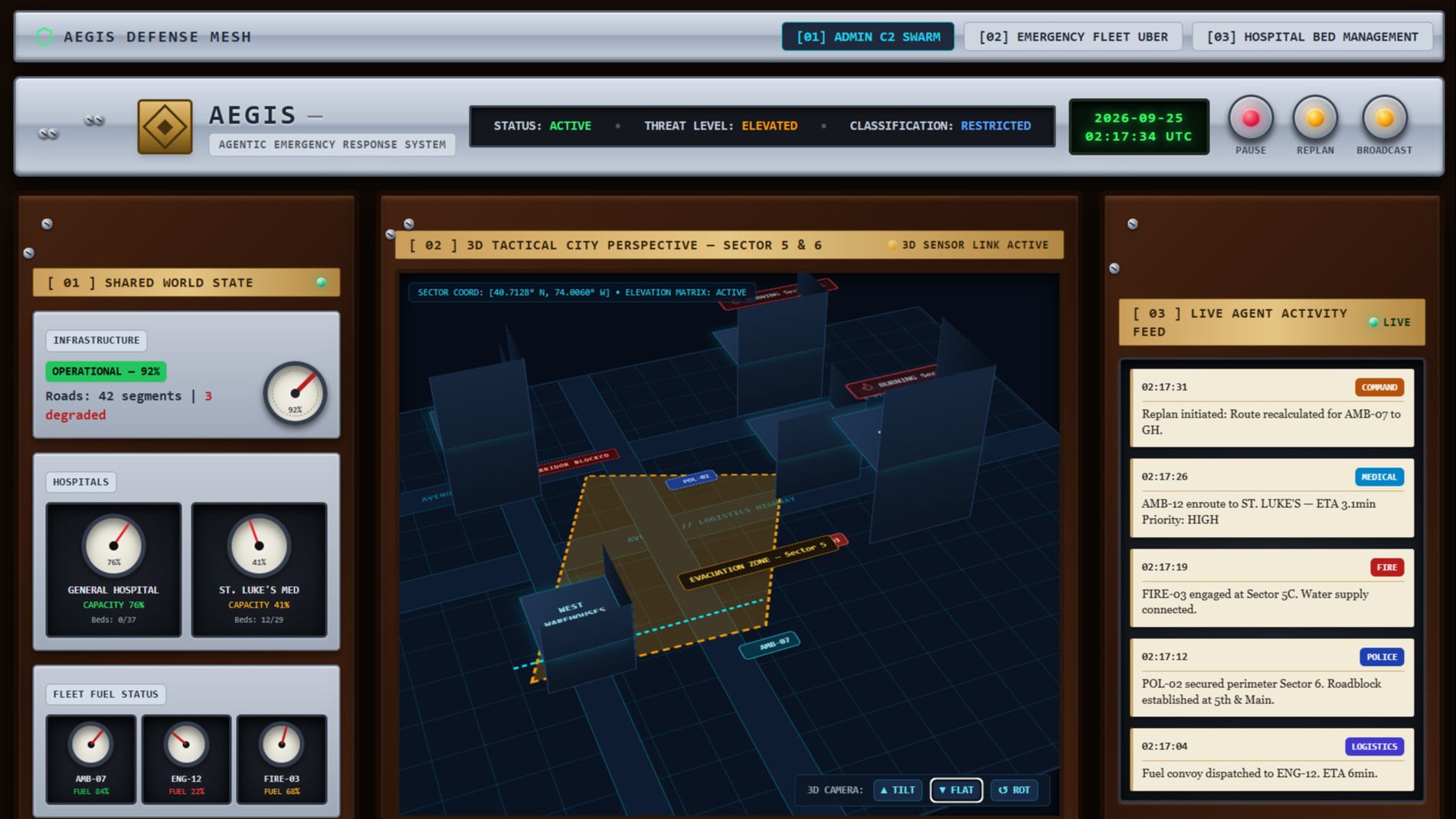Viewport: 1456px width, 819px height.
Task: Trigger the REPLAN amber button
Action: pos(1314,118)
